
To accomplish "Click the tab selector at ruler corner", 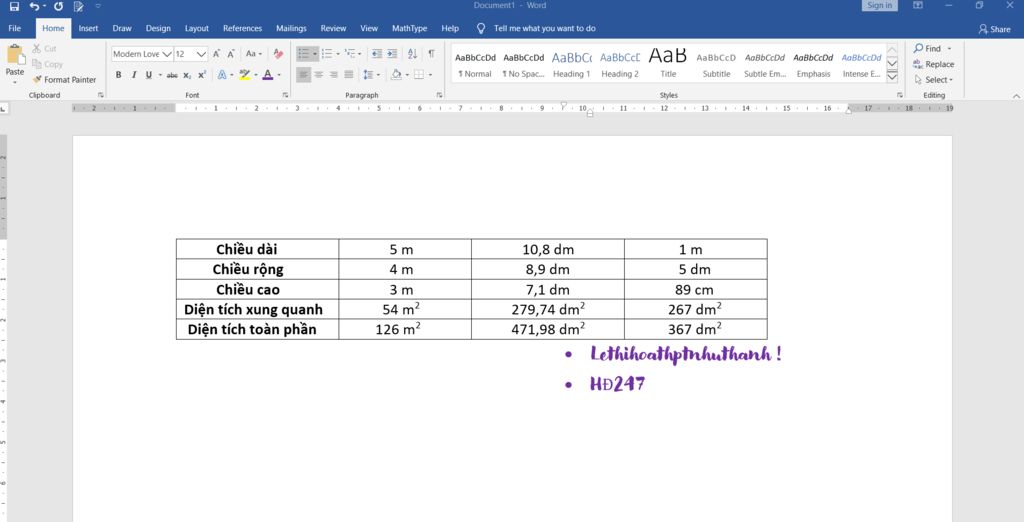I will [4, 110].
